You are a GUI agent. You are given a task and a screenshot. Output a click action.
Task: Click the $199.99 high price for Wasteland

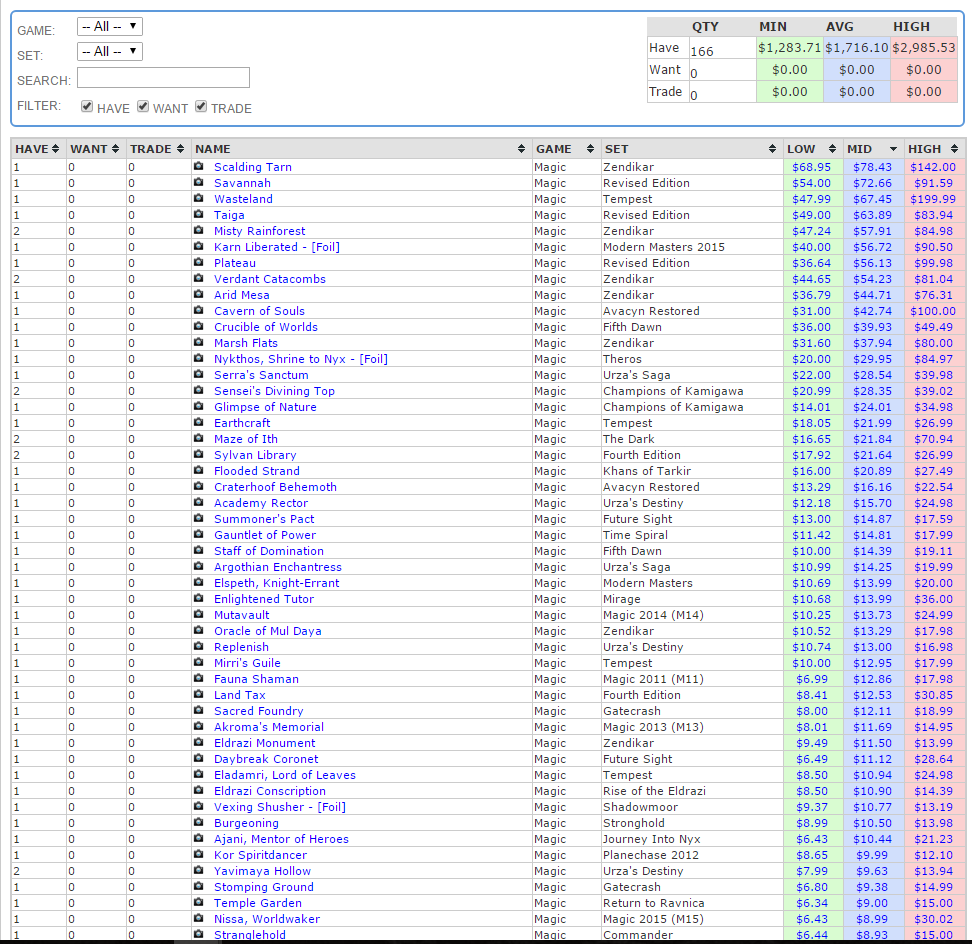pos(933,199)
